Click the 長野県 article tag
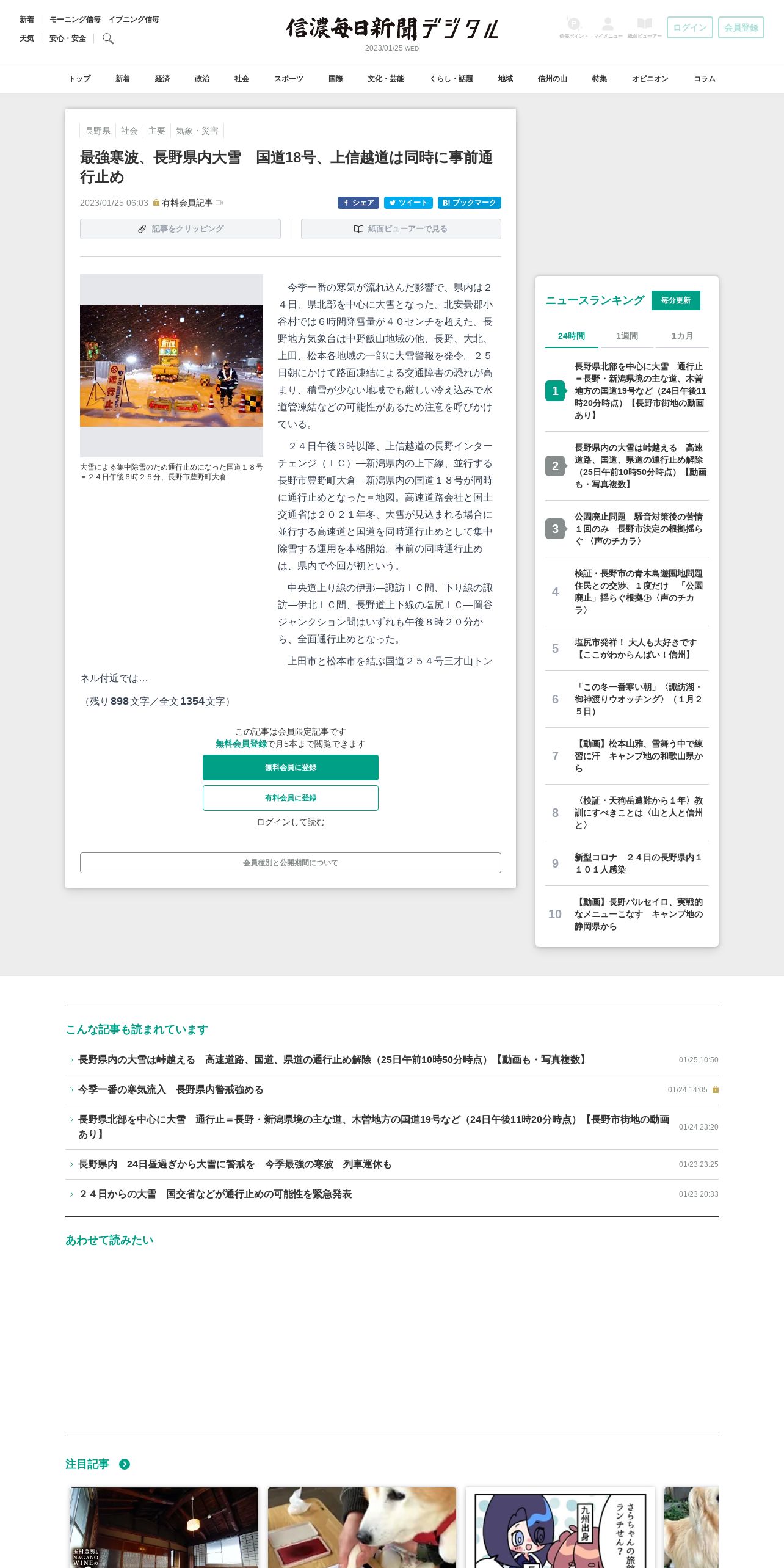 [x=98, y=131]
